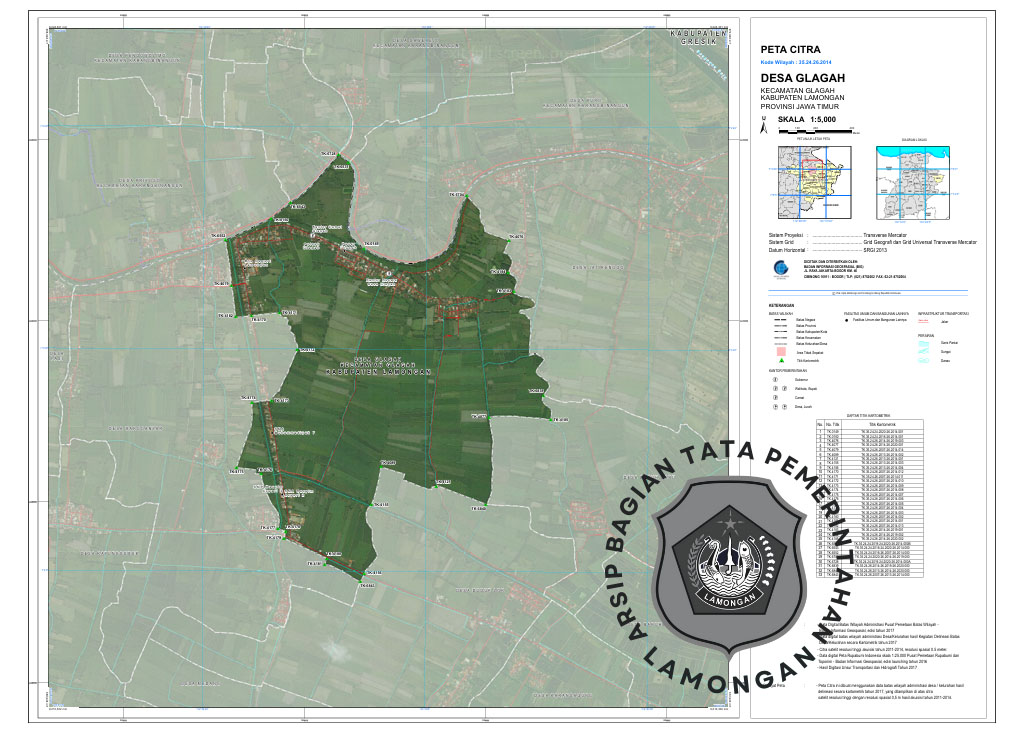Click the Petunjuk Letak Peta inset map
The image size is (1031, 729).
pos(814,182)
